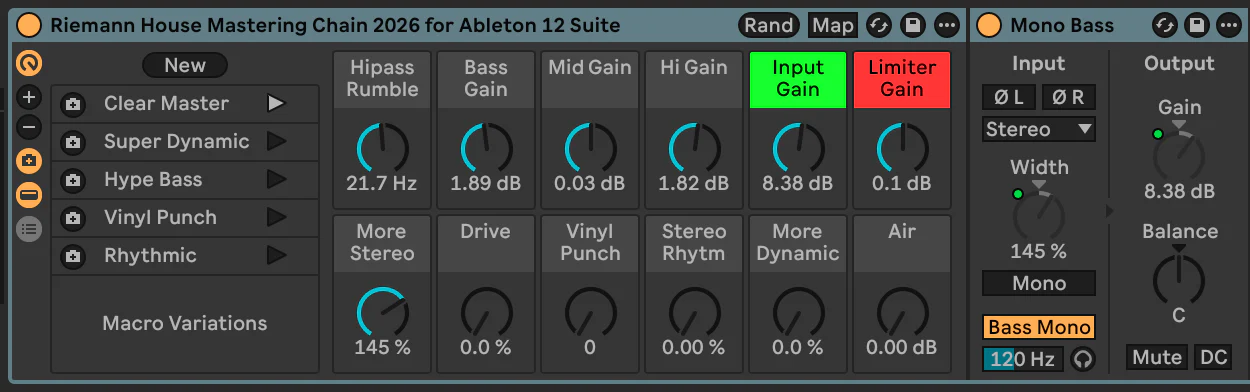Click the grey list icon in the rack sidebar
The height and width of the screenshot is (392, 1250).
29,228
